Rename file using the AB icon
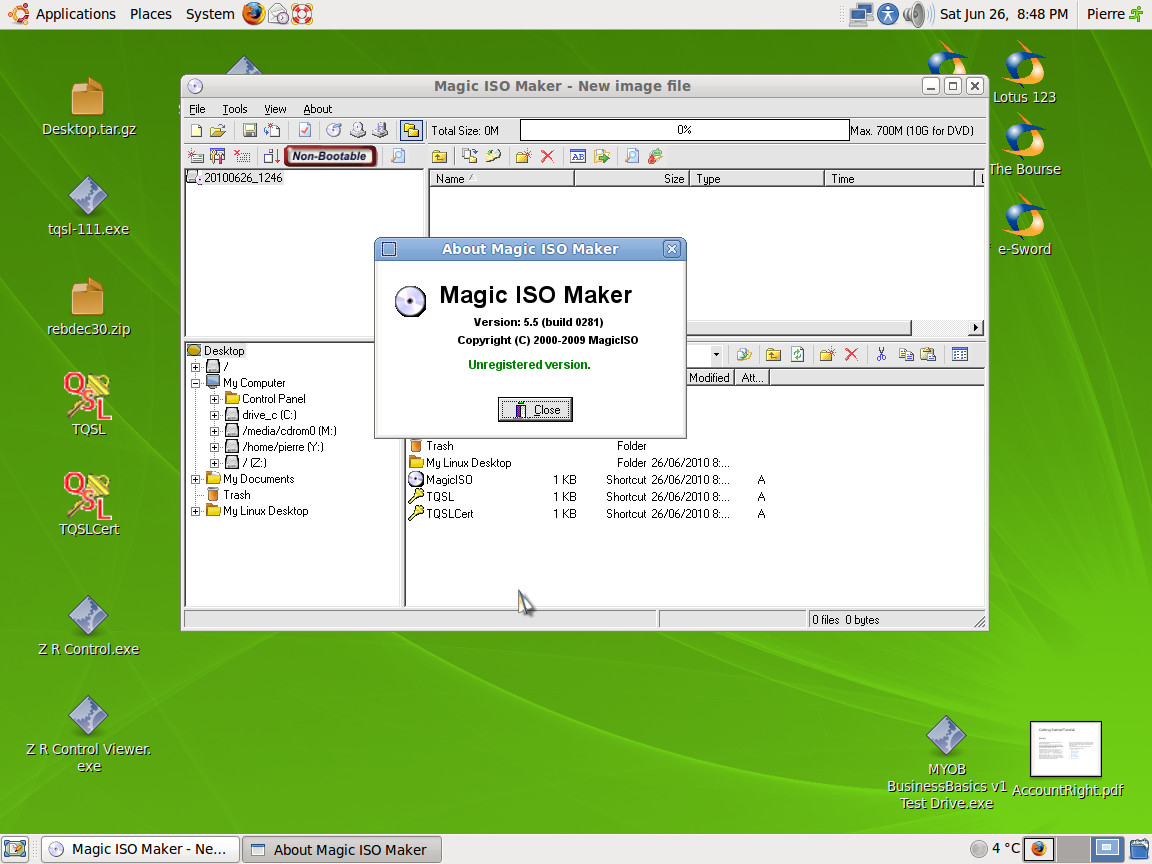 [579, 156]
